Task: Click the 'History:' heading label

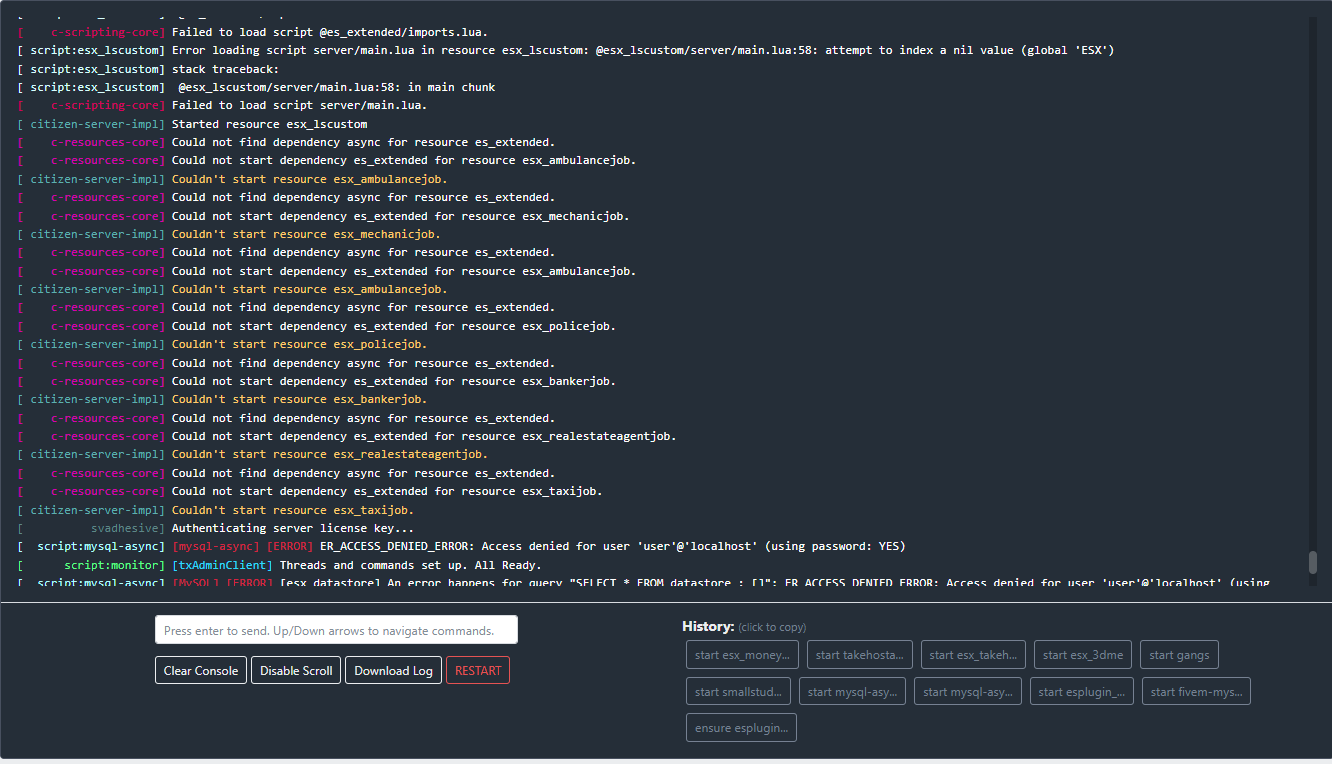Action: point(708,626)
